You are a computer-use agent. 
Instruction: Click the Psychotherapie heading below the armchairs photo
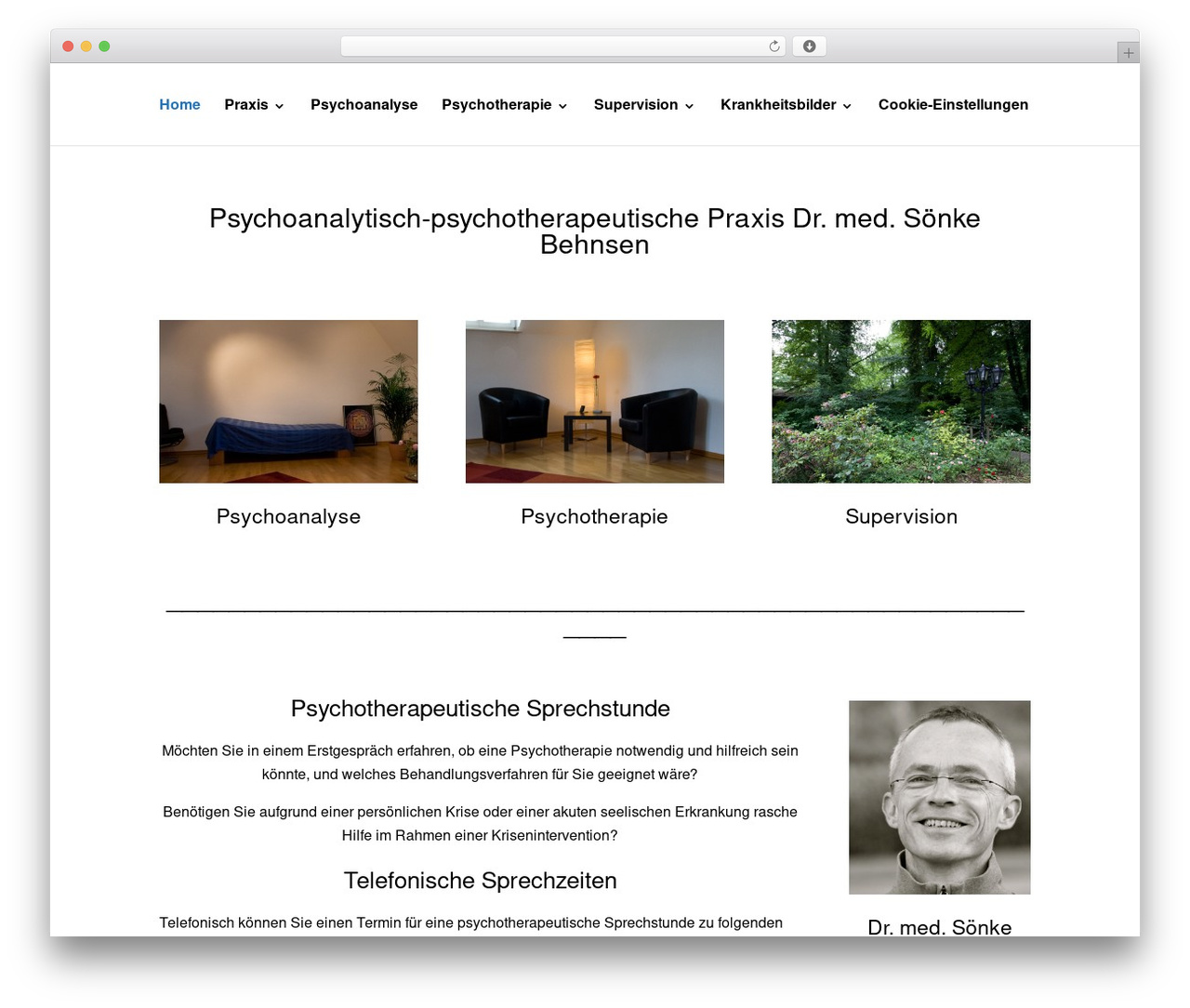pos(594,517)
